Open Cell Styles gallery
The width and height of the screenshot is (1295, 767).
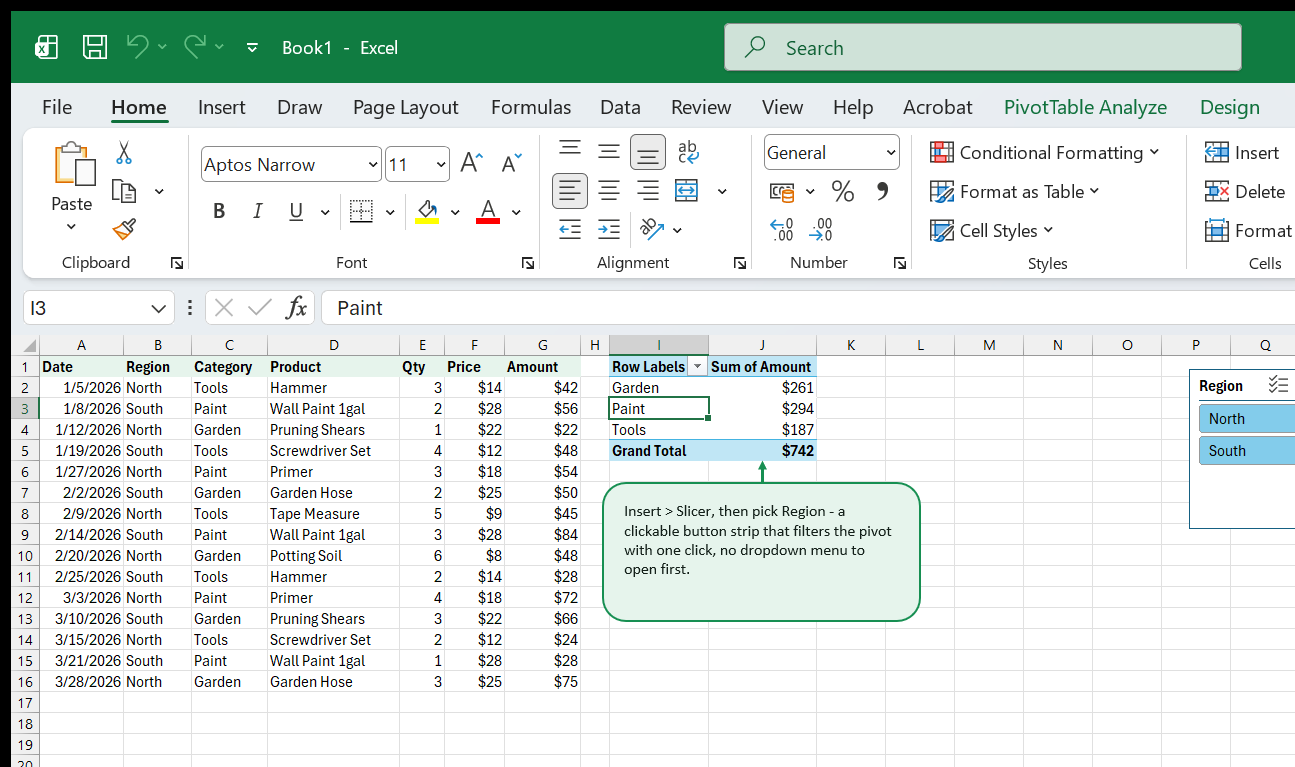click(x=992, y=230)
